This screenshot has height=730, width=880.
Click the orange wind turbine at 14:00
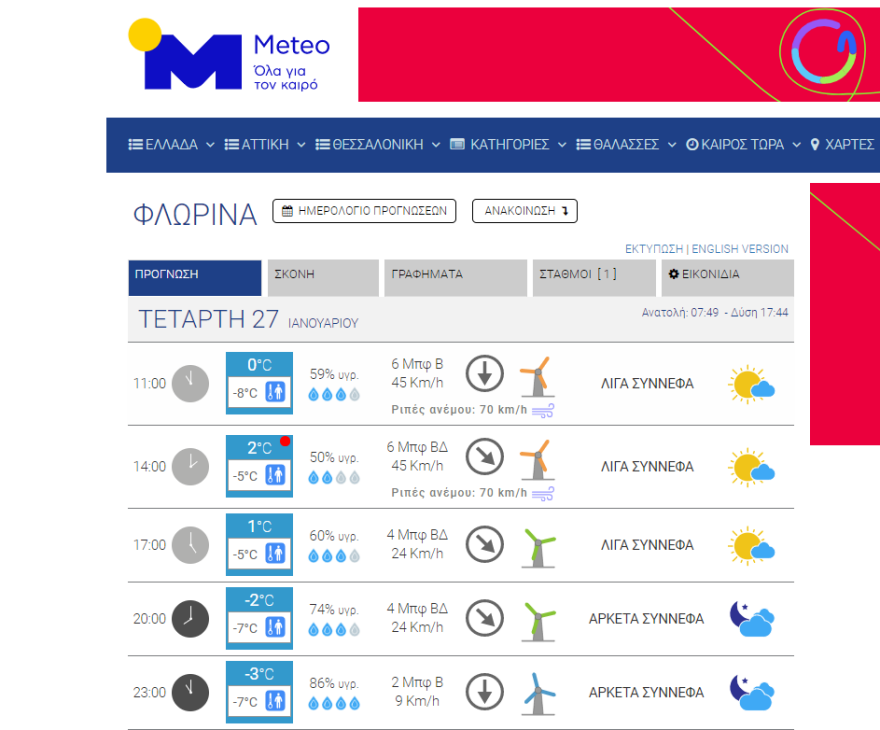[x=537, y=458]
